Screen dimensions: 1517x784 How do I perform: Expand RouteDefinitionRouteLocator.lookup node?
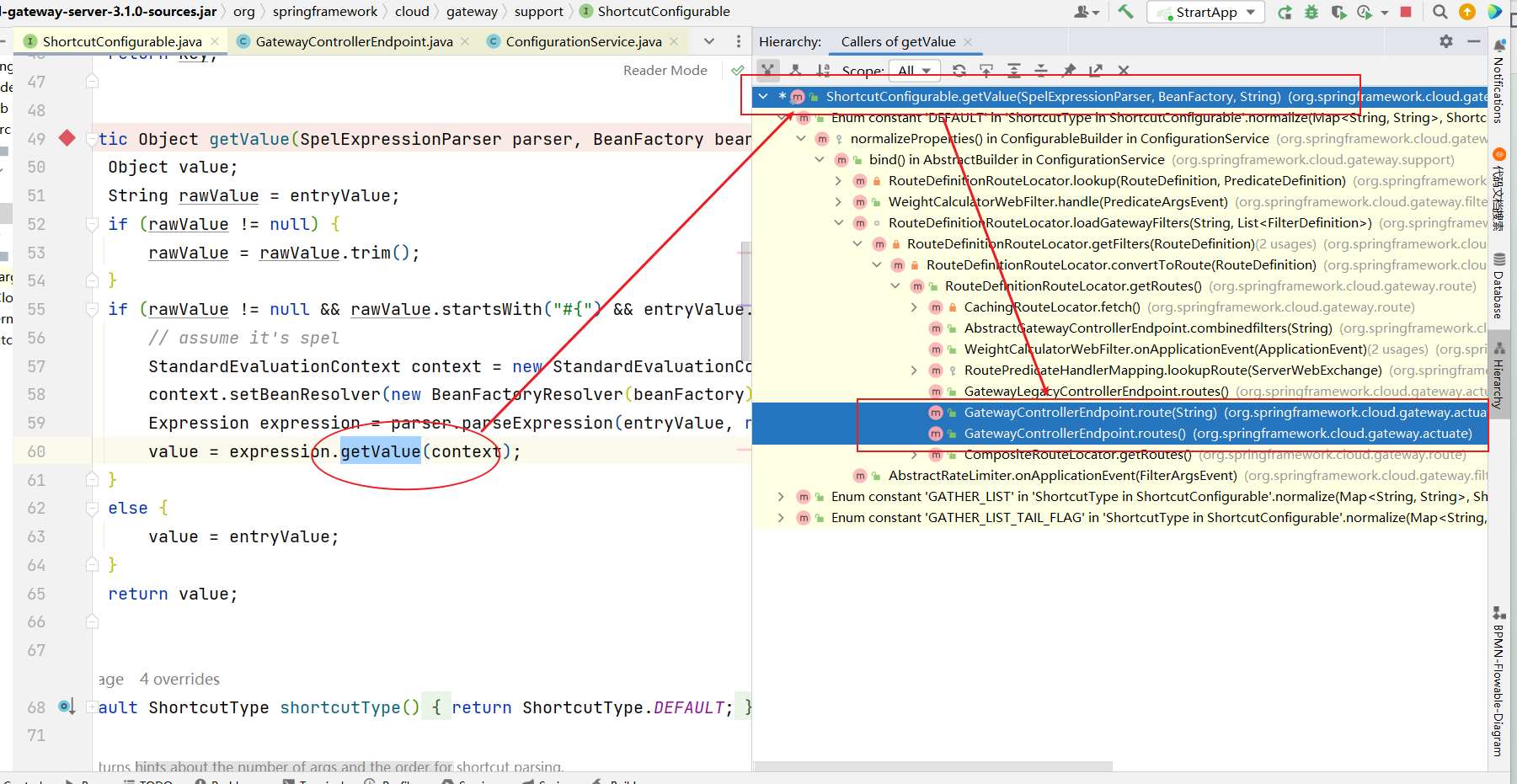pos(838,181)
